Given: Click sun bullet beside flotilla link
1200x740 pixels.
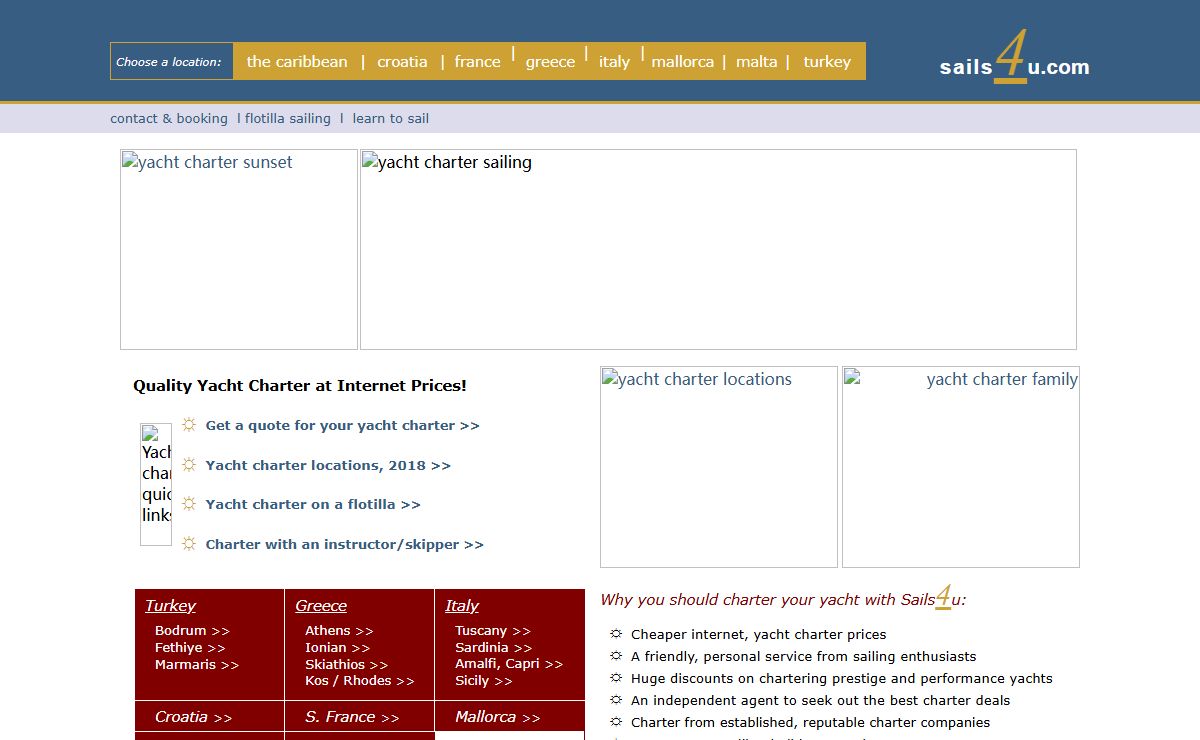Looking at the screenshot, I should point(189,503).
